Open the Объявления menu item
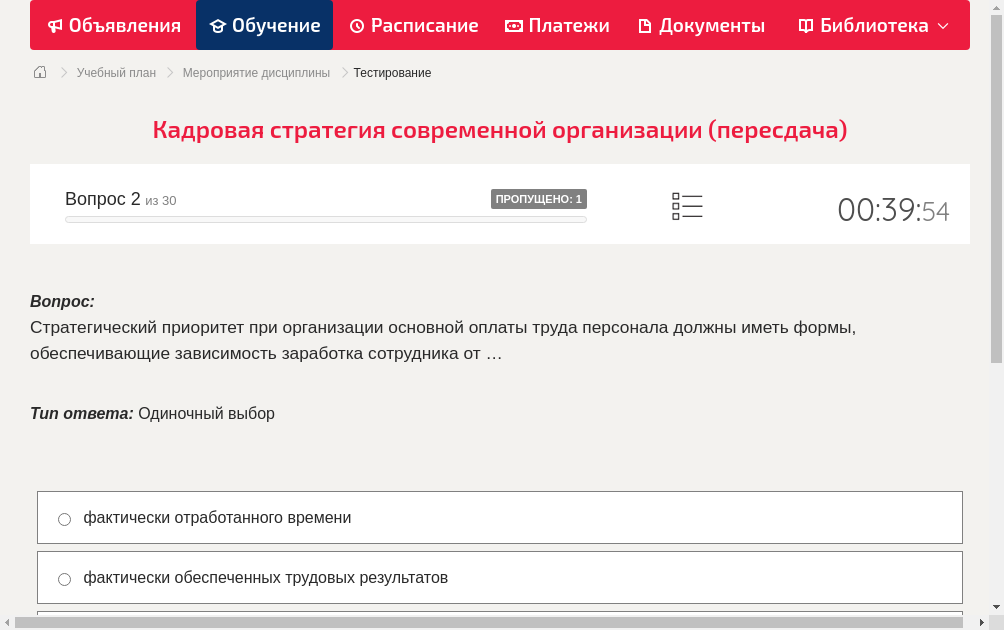The height and width of the screenshot is (630, 1004). [x=113, y=25]
